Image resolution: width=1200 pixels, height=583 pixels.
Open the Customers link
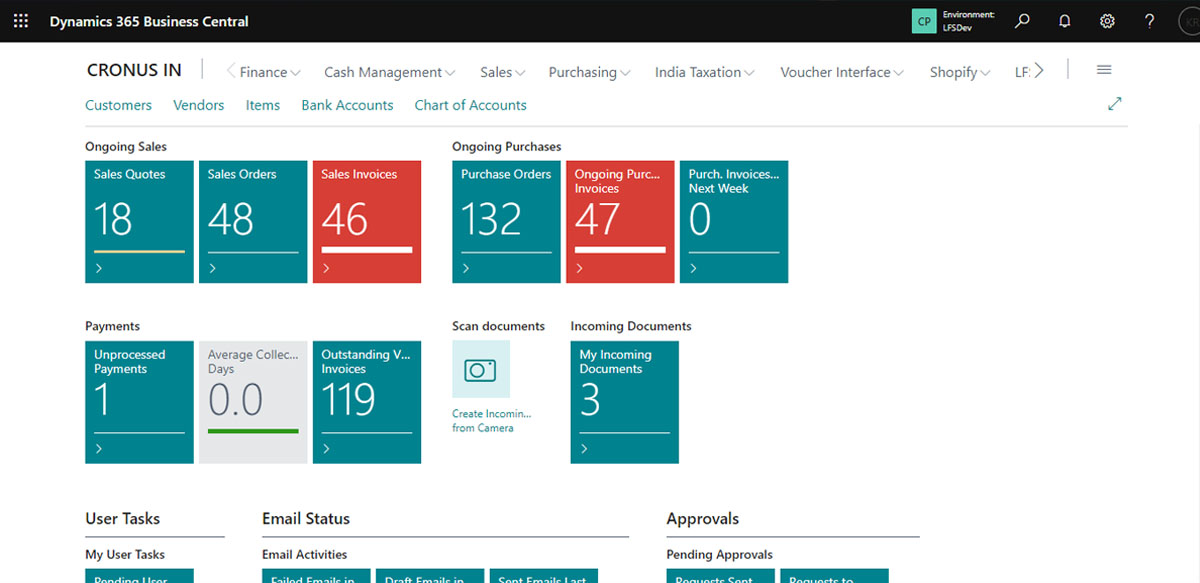118,105
